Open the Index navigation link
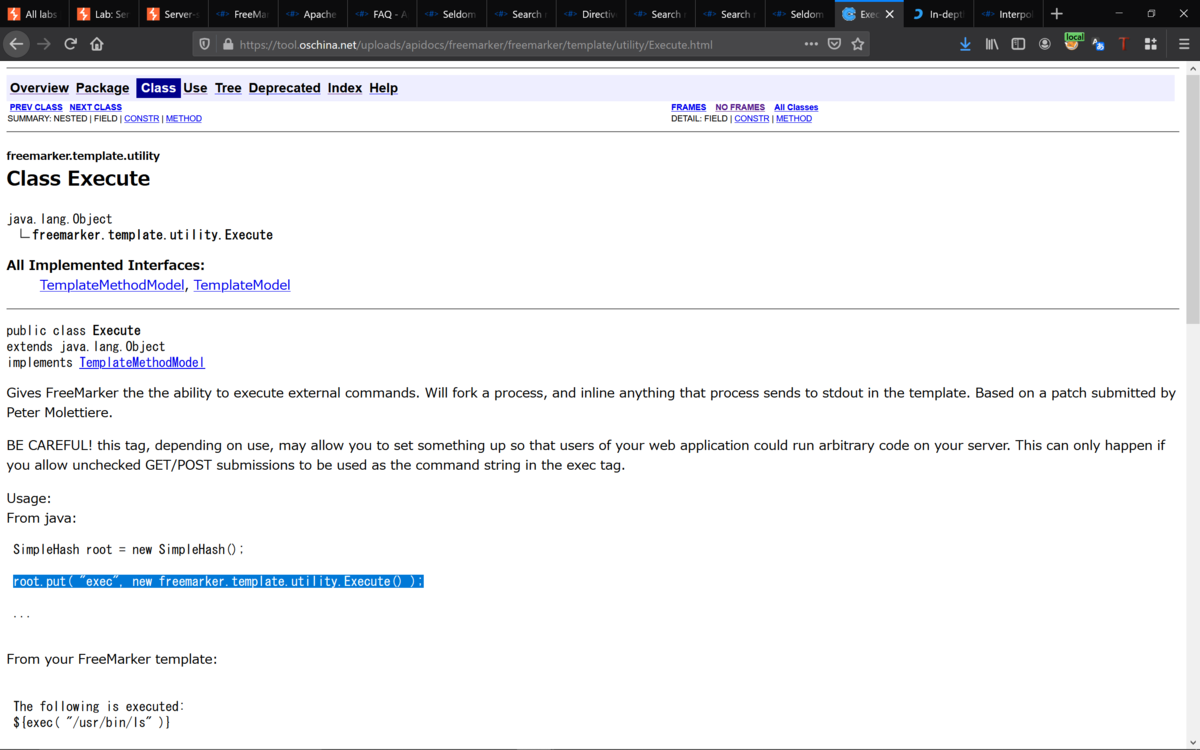The height and width of the screenshot is (750, 1200). 345,88
